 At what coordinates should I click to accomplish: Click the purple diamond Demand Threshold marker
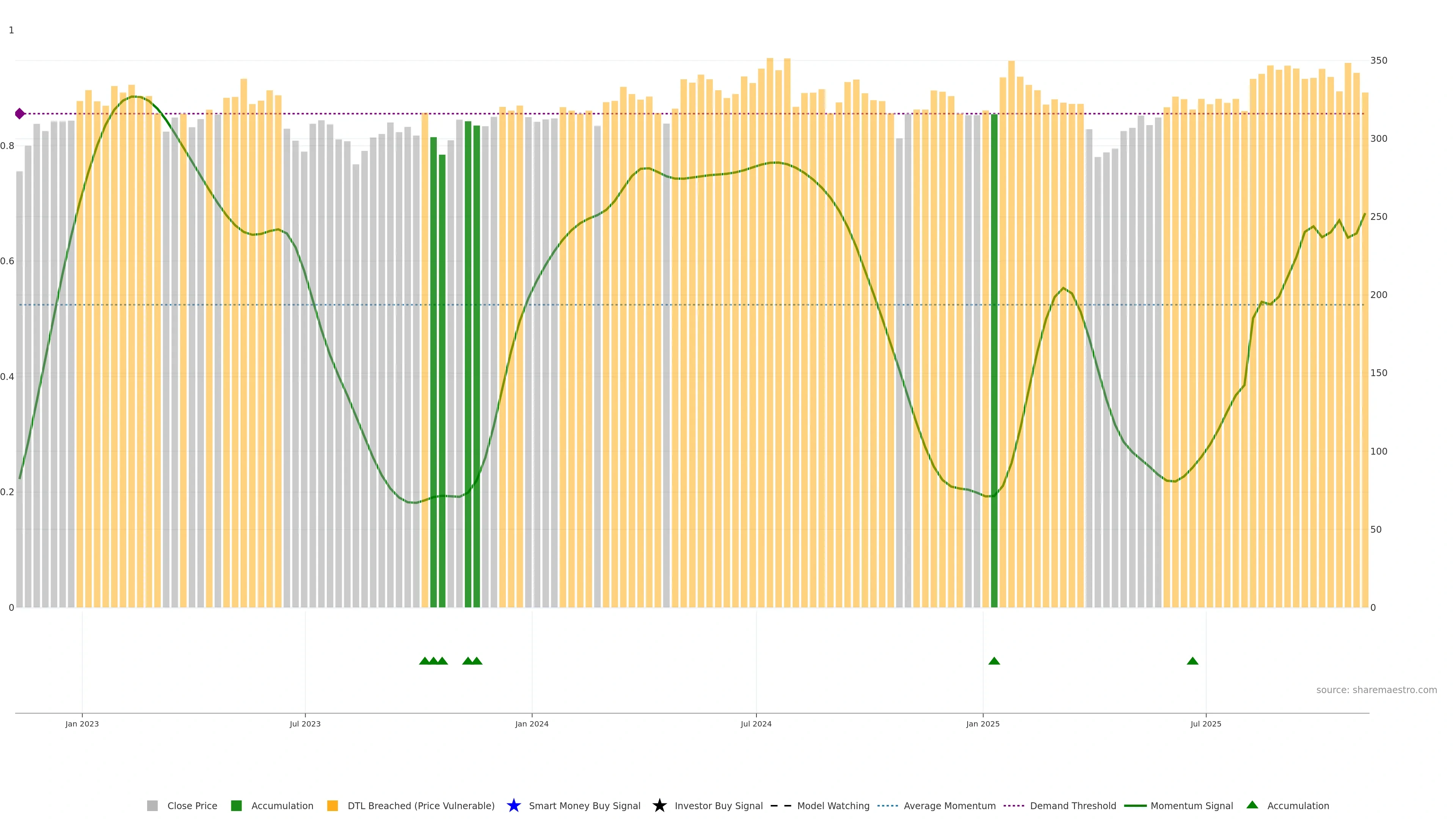point(20,114)
